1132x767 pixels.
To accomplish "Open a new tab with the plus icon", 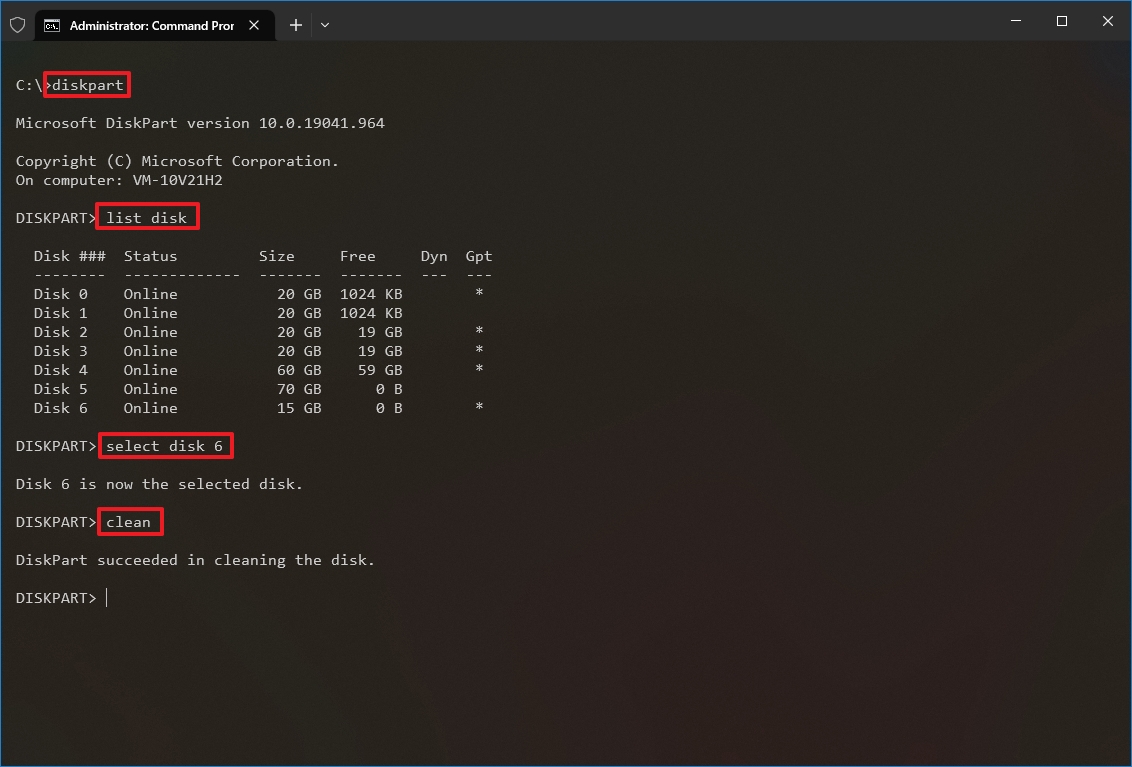I will click(295, 24).
